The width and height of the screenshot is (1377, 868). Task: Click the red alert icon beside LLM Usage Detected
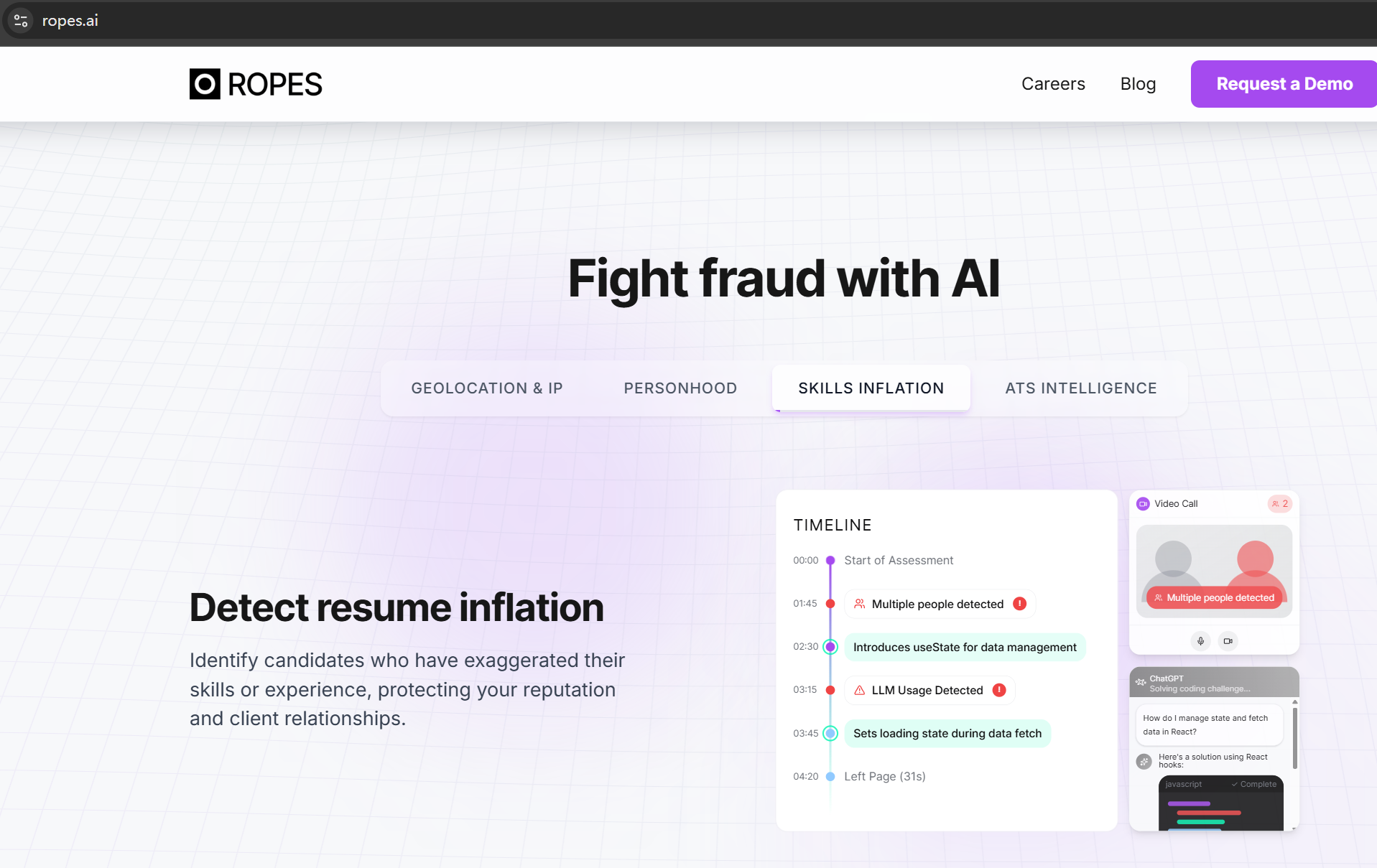coord(999,690)
